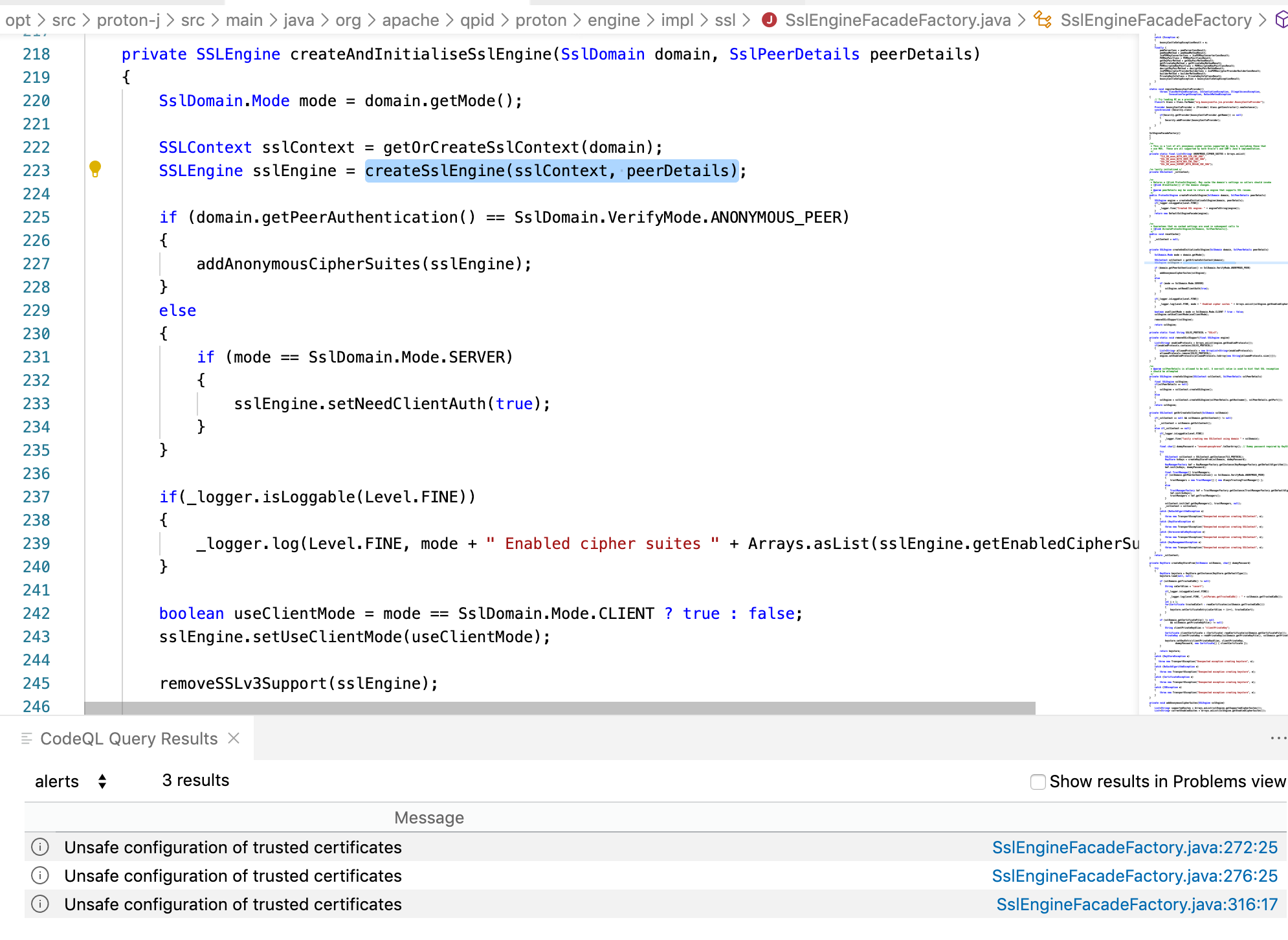This screenshot has width=1288, height=940.
Task: Open link SslEngineFacadeFactory.java:272:25
Action: (1134, 847)
